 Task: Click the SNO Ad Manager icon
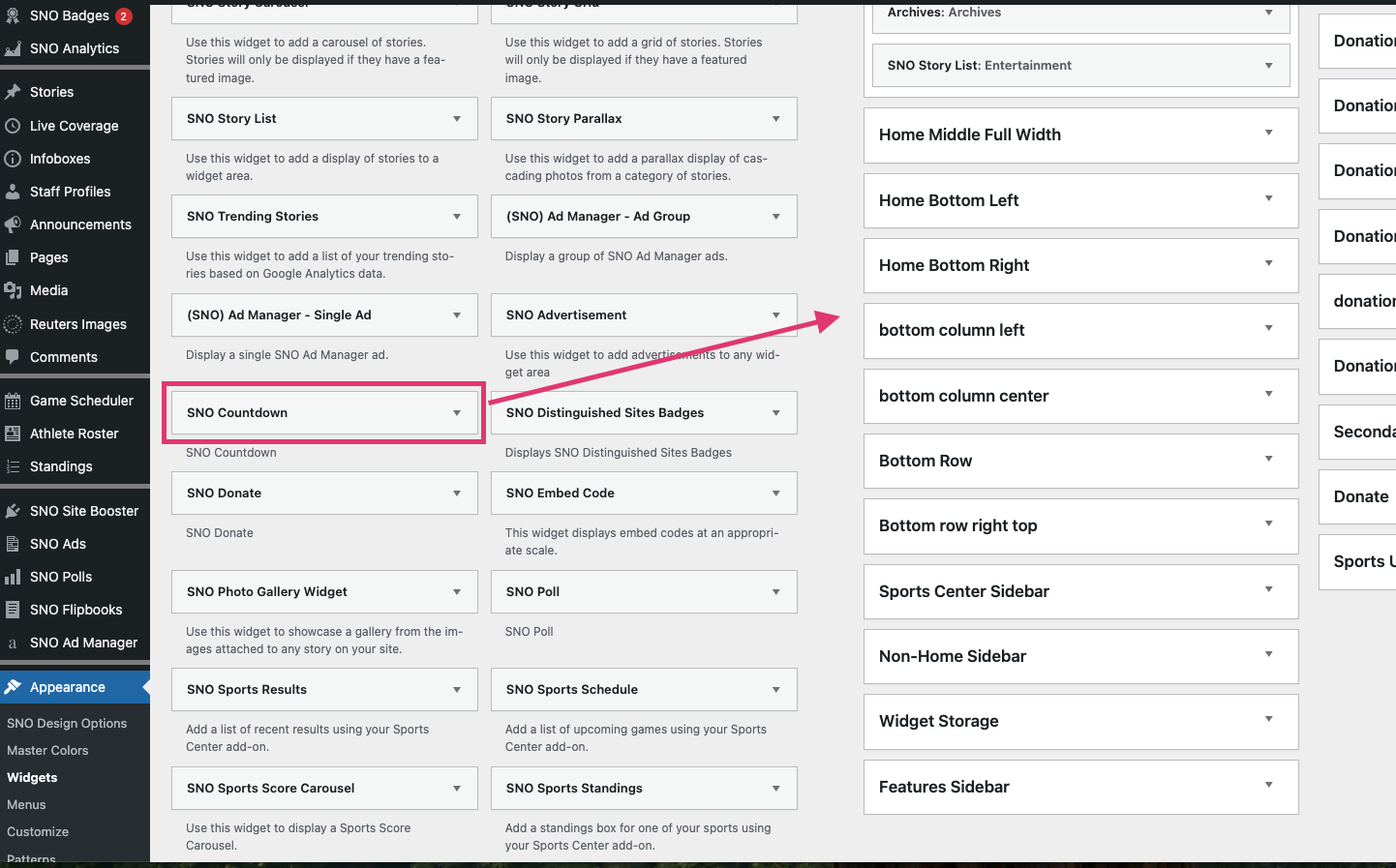tap(13, 643)
